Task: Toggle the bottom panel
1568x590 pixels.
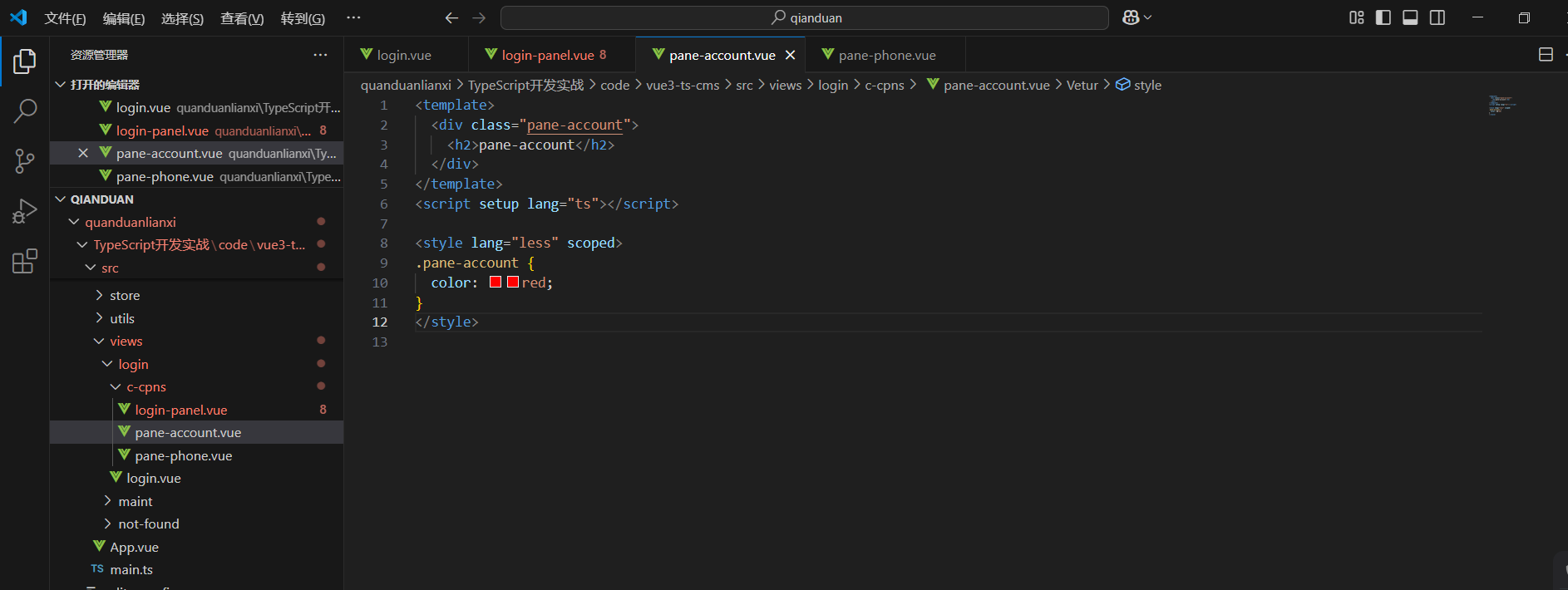Action: pyautogui.click(x=1410, y=17)
